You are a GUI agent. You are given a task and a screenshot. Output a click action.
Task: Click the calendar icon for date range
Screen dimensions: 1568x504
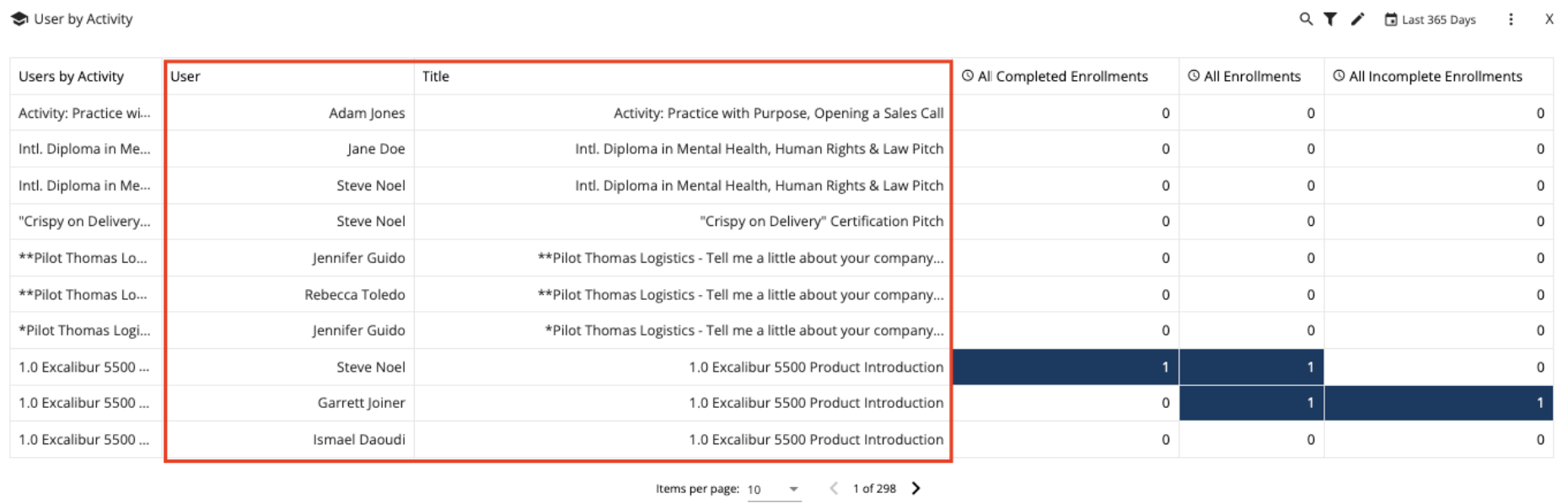click(1390, 19)
